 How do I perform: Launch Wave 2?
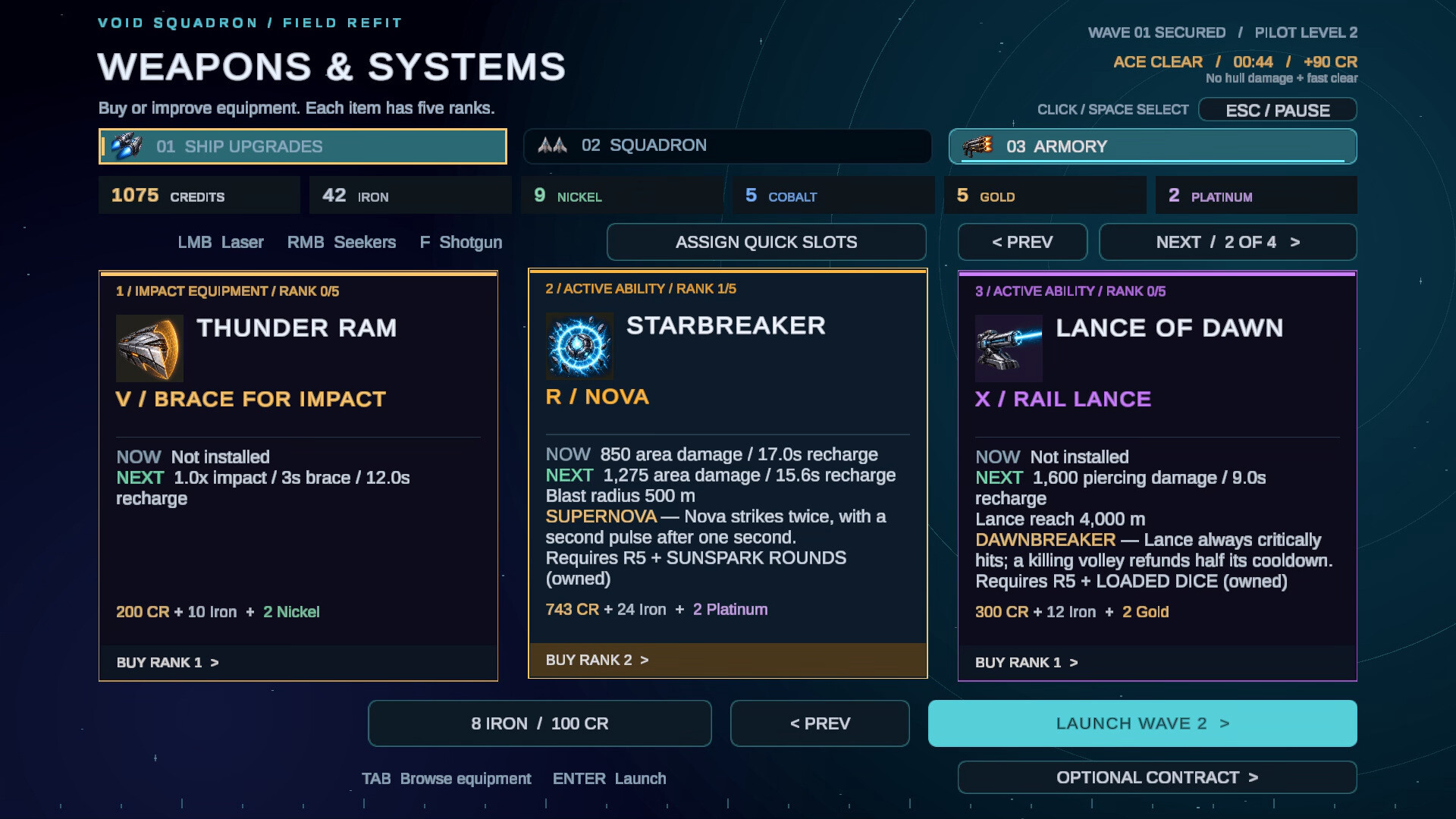[1143, 723]
